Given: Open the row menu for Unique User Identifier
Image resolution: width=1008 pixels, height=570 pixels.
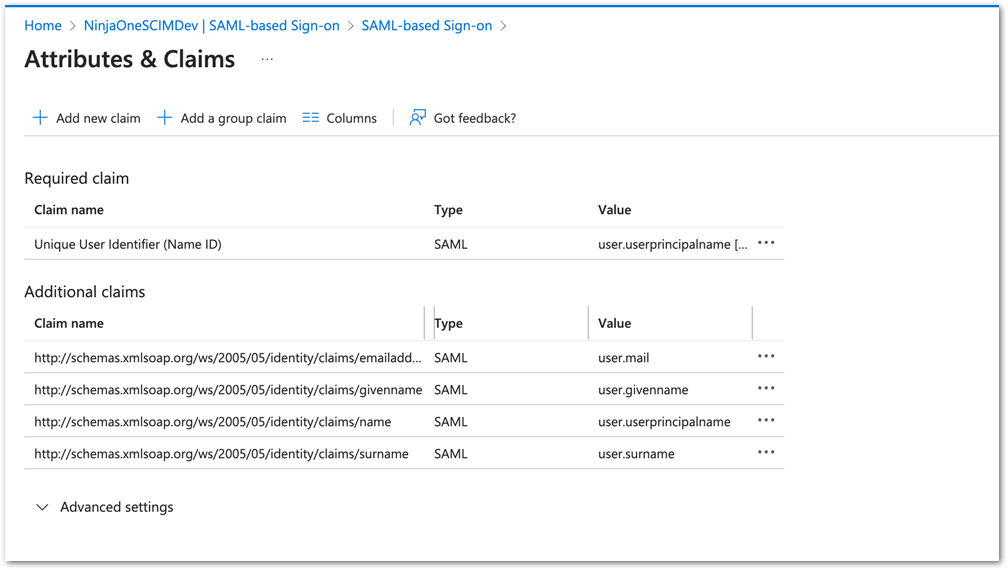Looking at the screenshot, I should click(x=766, y=243).
